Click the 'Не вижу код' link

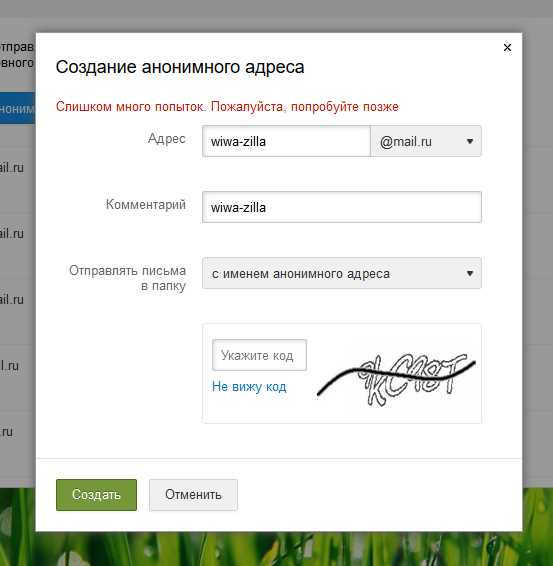249,387
